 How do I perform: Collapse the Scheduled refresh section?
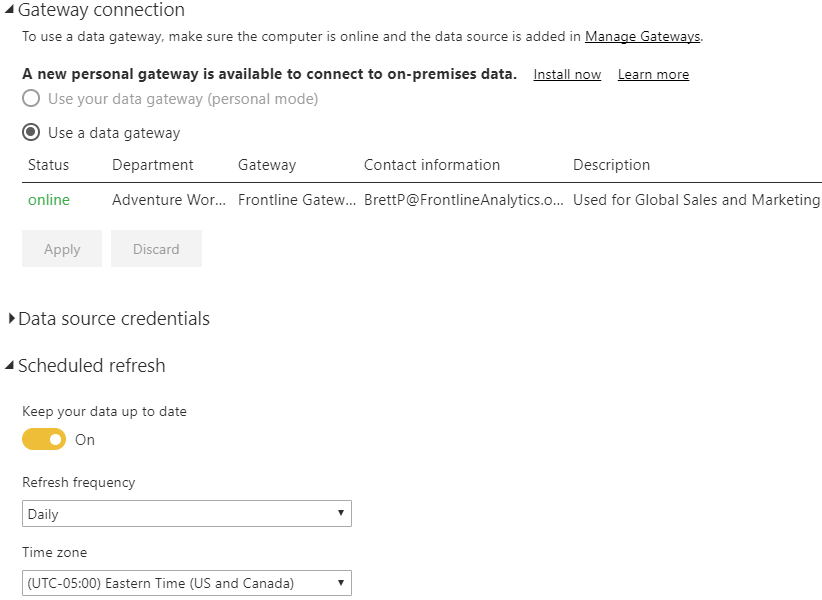[x=9, y=365]
